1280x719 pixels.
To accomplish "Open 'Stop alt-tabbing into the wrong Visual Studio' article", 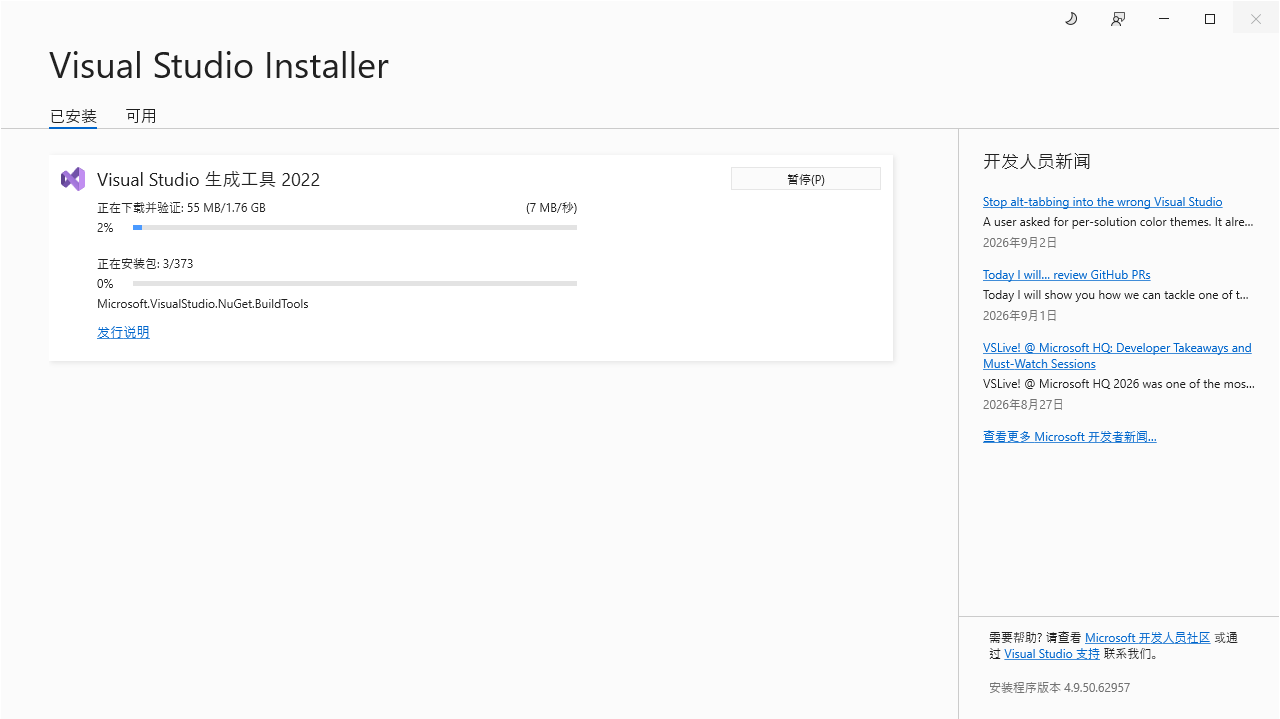I will 1102,202.
